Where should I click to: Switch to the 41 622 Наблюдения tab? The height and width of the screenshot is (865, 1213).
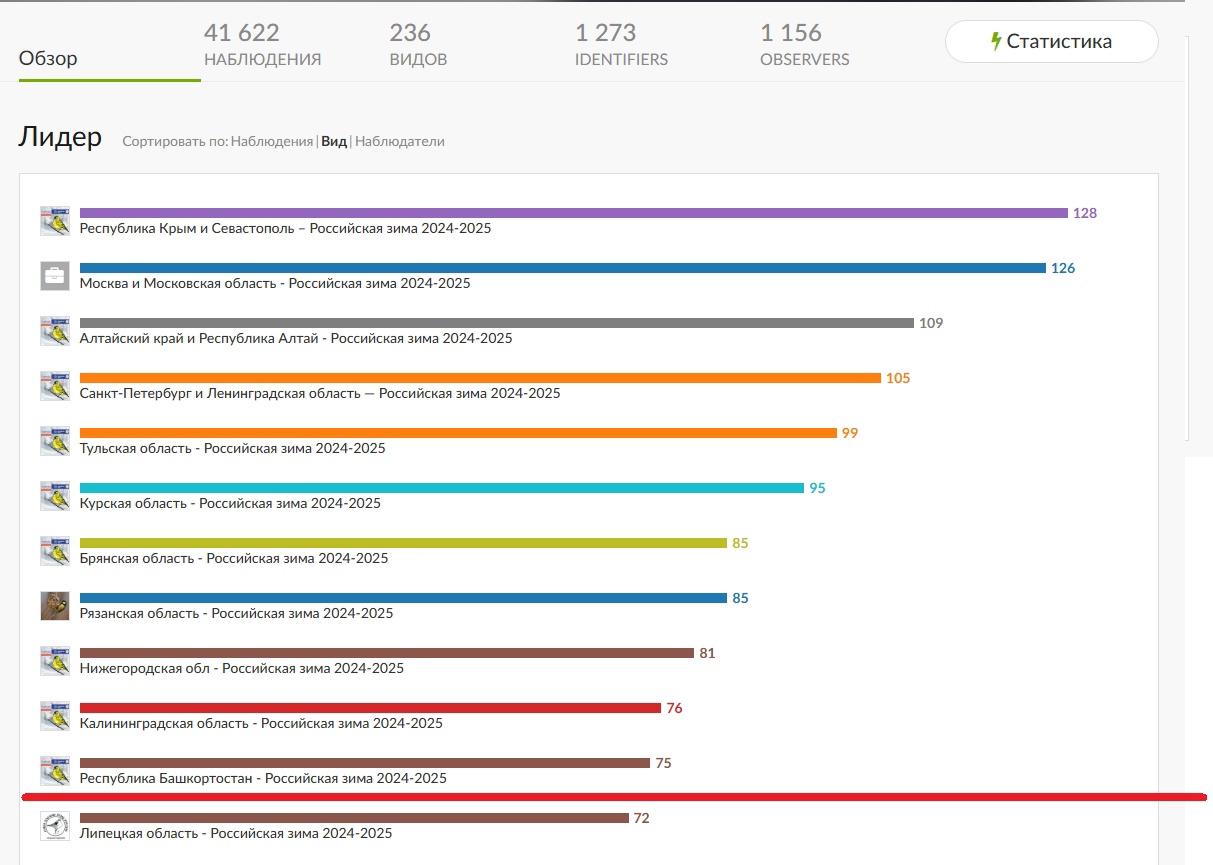pos(263,46)
